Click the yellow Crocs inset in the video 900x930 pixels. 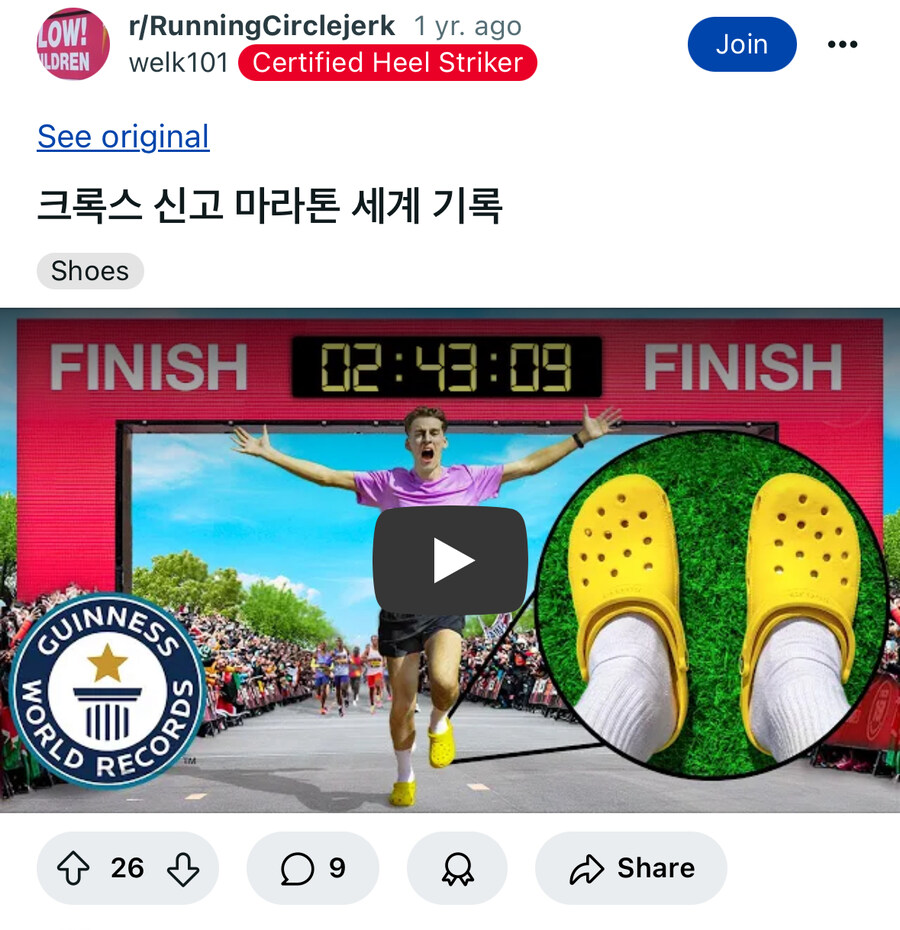712,604
